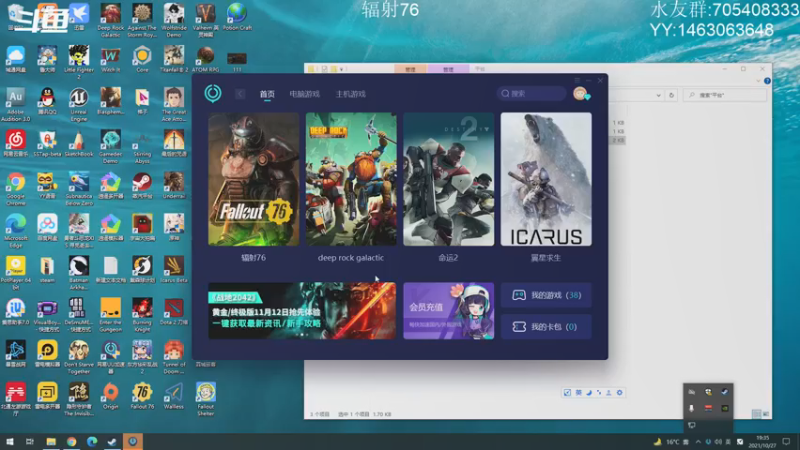Switch to the 电脑游戏 tab

(x=305, y=94)
